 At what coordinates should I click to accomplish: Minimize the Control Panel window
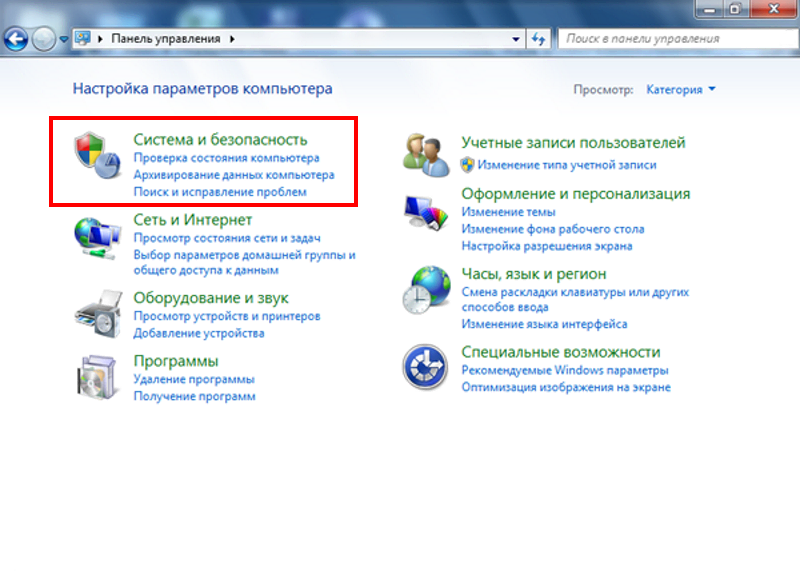[709, 8]
